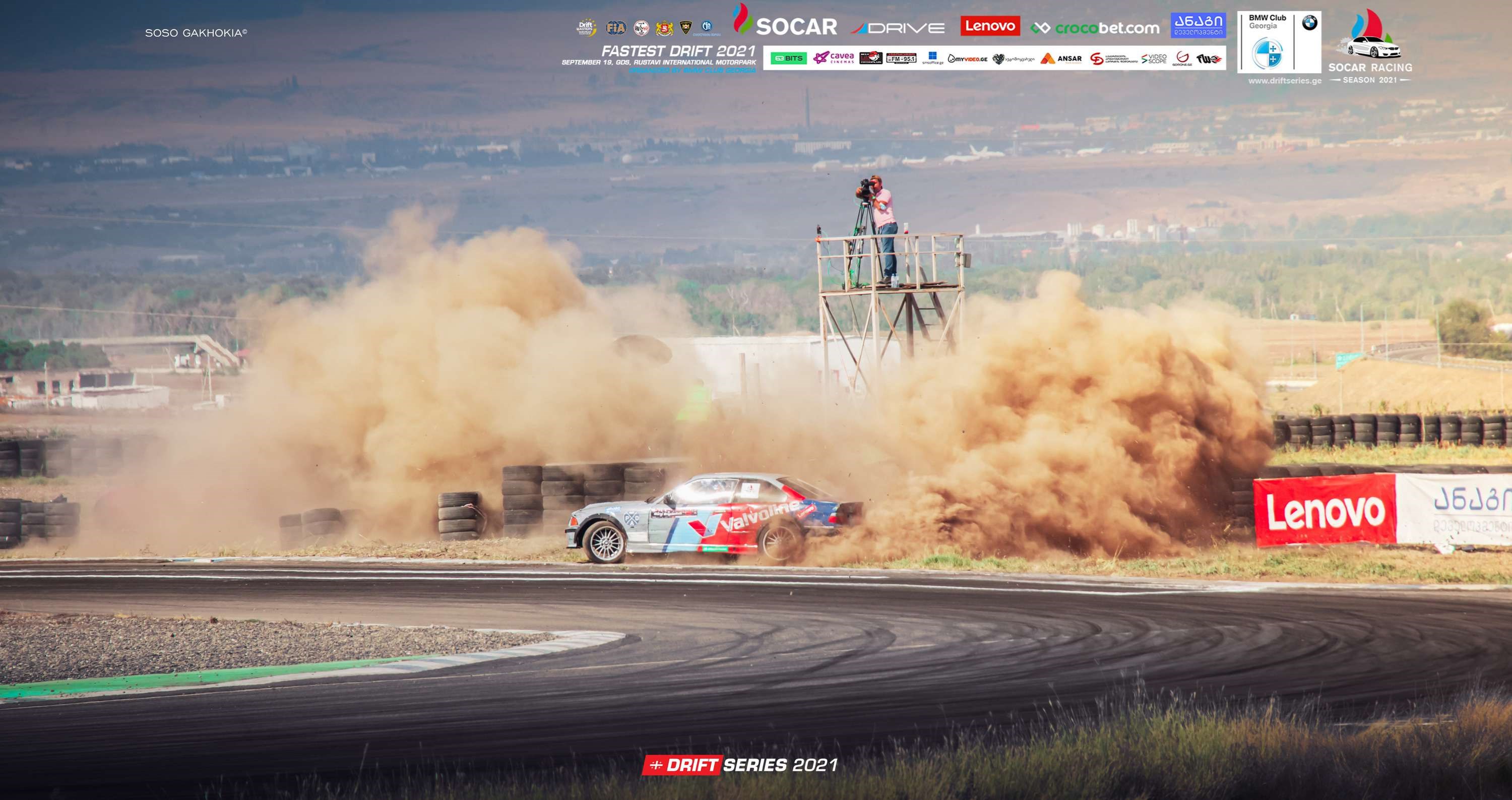Click the DRIVE sponsor logo
This screenshot has height=800, width=1512.
click(898, 28)
